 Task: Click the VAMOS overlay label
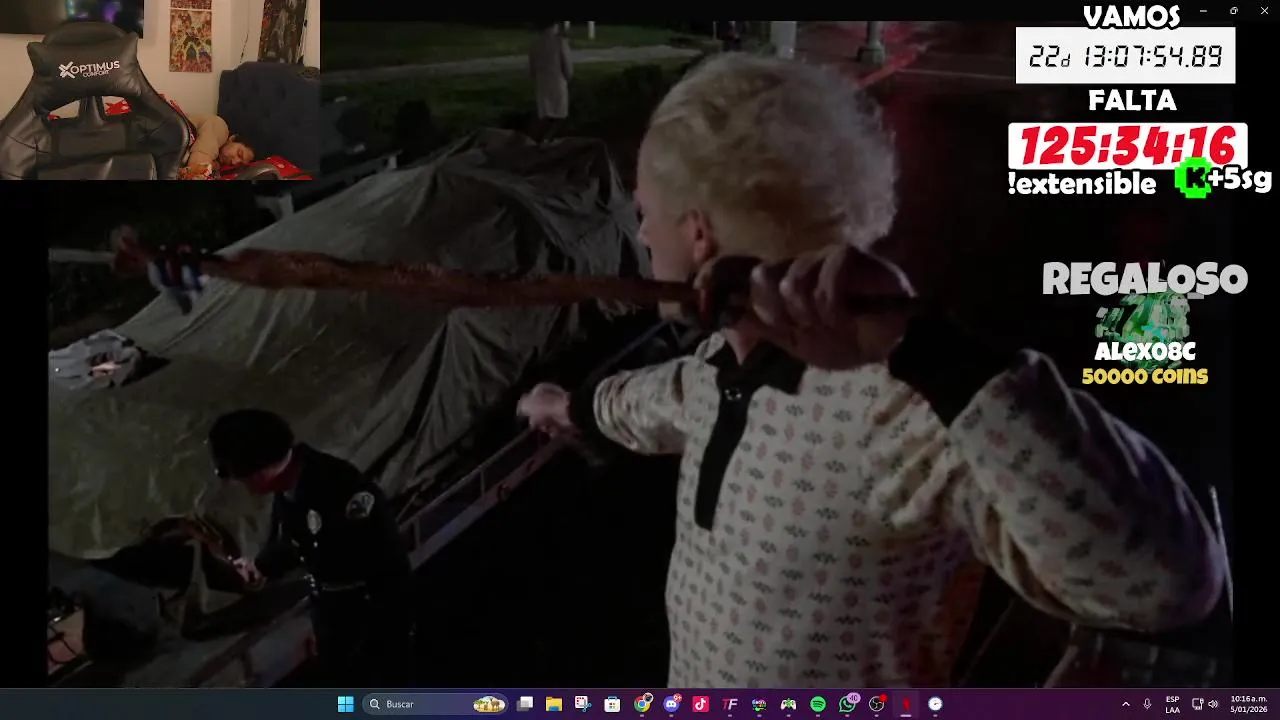tap(1132, 16)
